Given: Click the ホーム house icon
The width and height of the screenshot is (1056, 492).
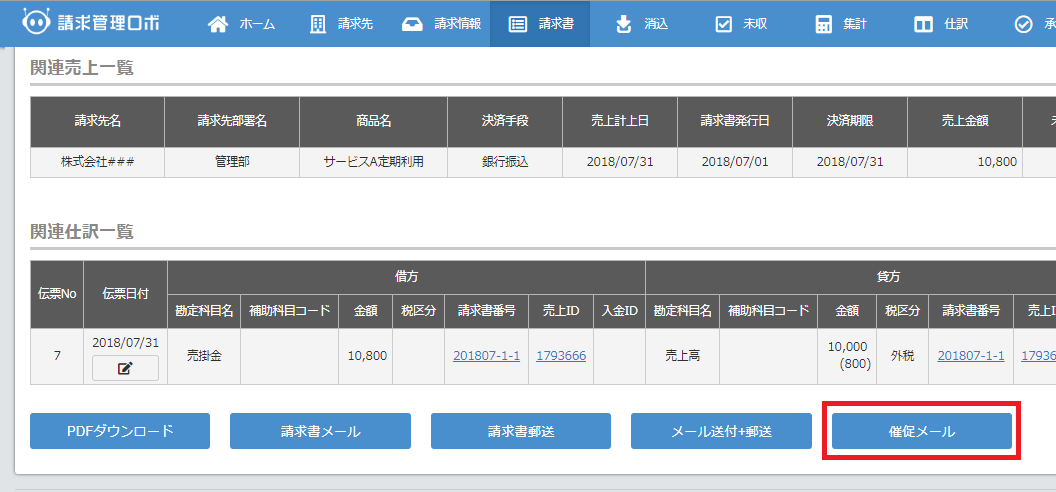Looking at the screenshot, I should tap(218, 24).
